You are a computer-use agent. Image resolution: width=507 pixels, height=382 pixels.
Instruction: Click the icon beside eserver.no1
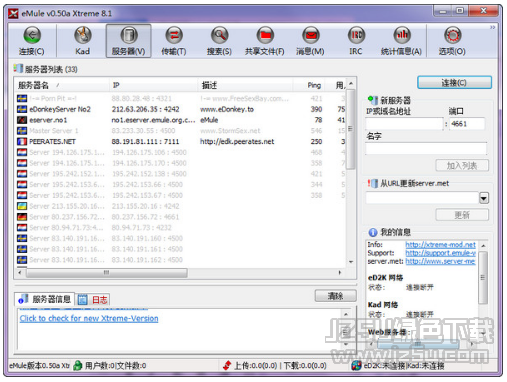click(x=22, y=120)
